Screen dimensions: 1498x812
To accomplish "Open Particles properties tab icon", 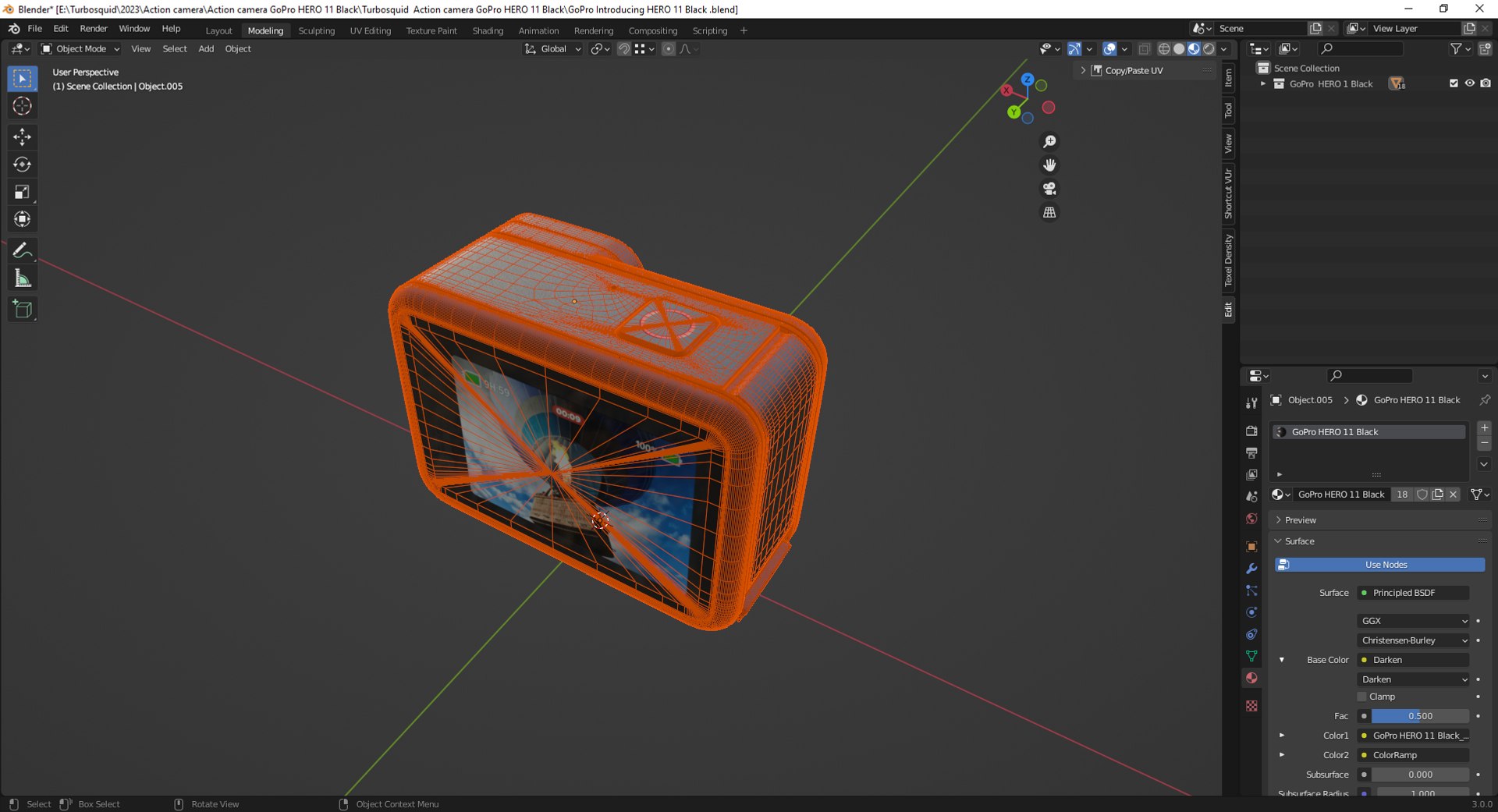I will pos(1251,590).
